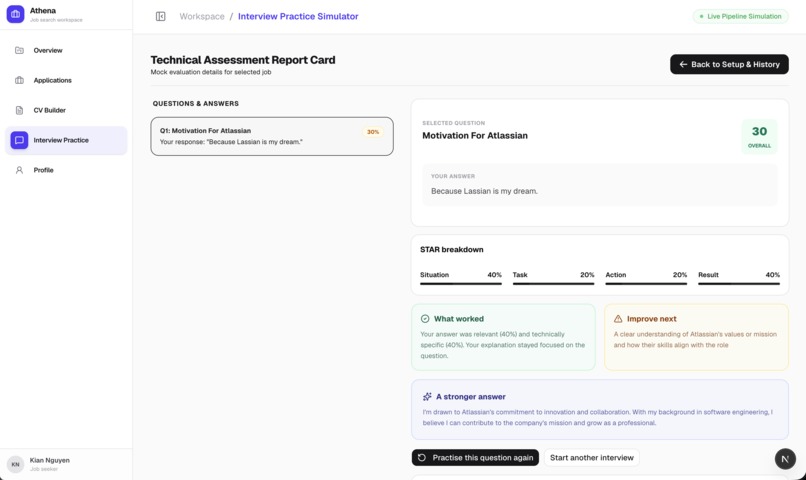
Task: Click the Interview Practice Simulator breadcrumb
Action: point(298,16)
